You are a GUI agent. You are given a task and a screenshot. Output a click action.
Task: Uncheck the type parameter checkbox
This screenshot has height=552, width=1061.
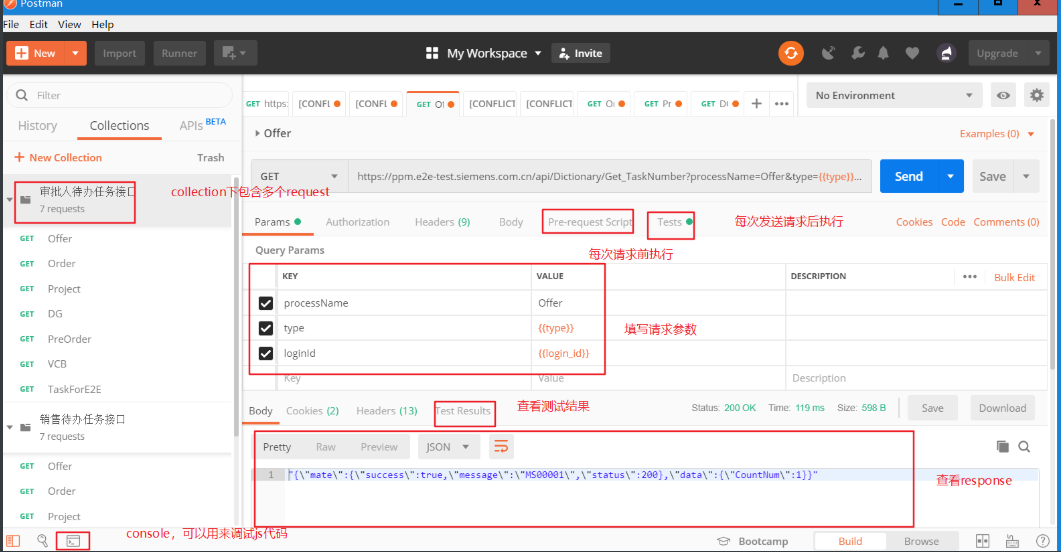coord(266,328)
